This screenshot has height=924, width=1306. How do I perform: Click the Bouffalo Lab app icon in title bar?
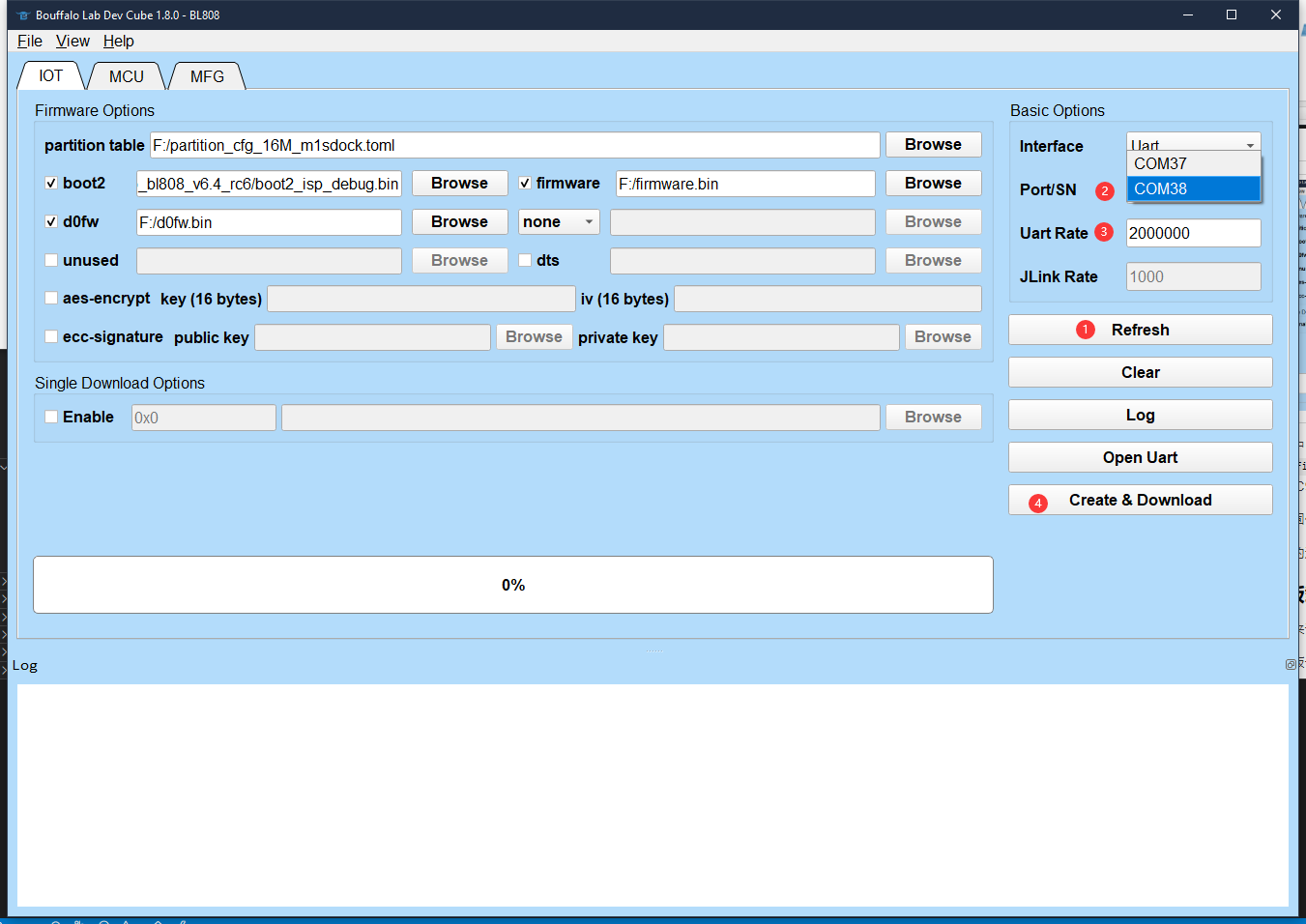point(23,15)
